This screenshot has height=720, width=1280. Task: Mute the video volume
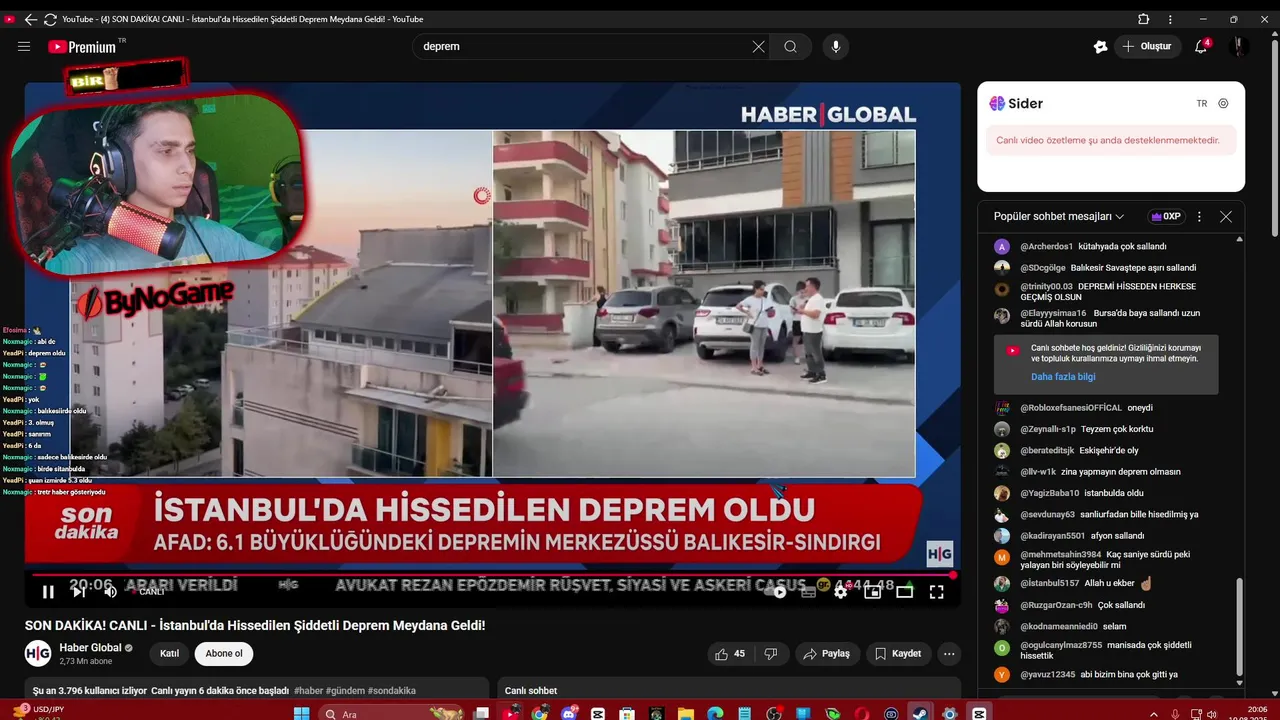[x=110, y=592]
